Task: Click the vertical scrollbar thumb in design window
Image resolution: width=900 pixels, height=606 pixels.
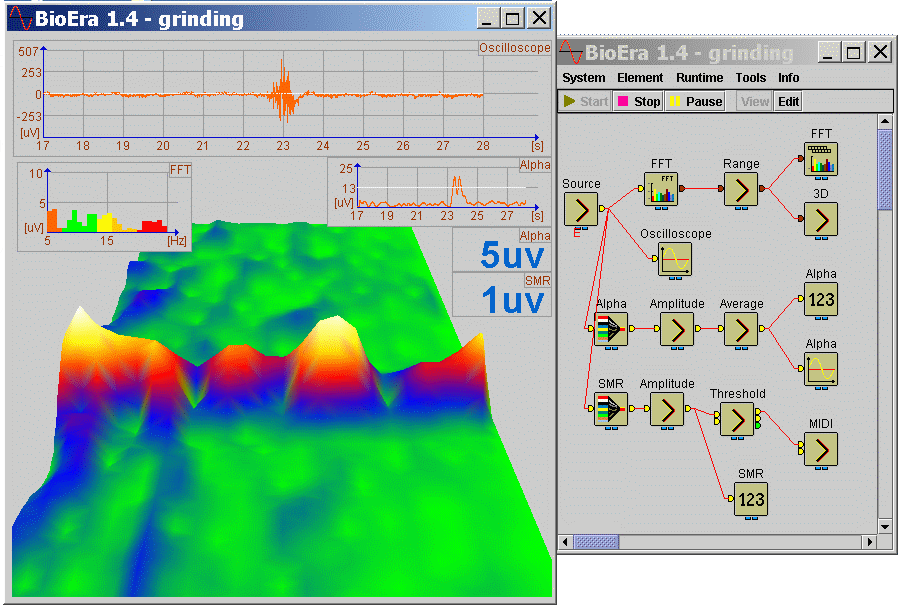Action: [885, 170]
